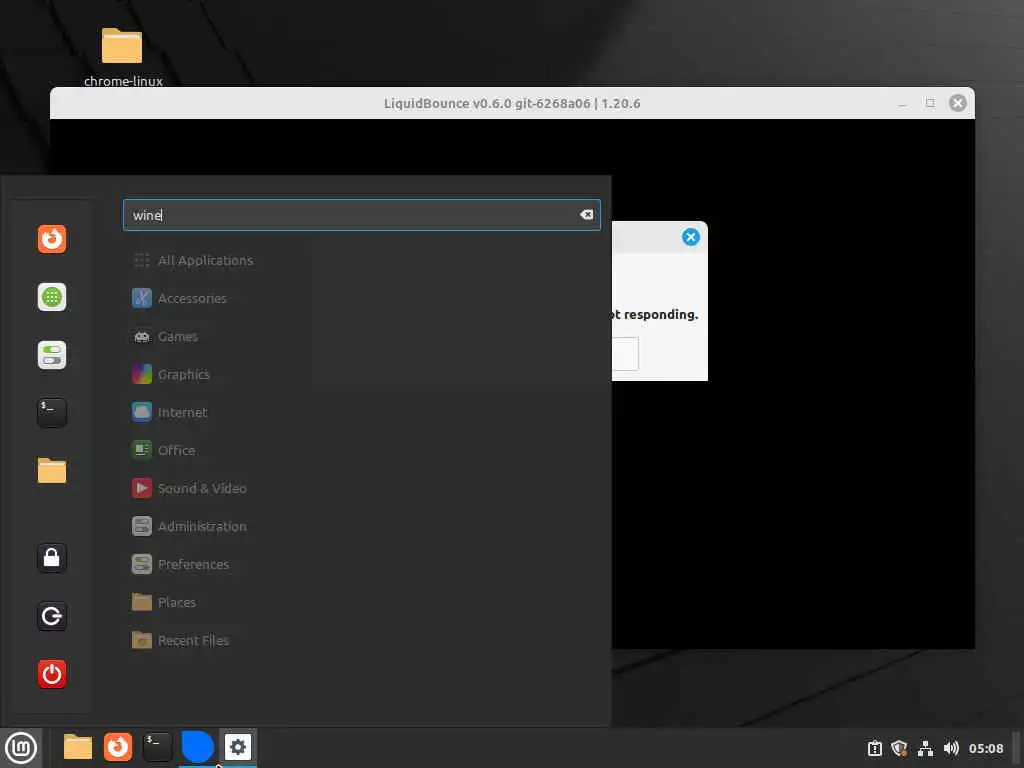Viewport: 1024px width, 768px height.
Task: Switch to the blue circle taskbar window
Action: (197, 747)
